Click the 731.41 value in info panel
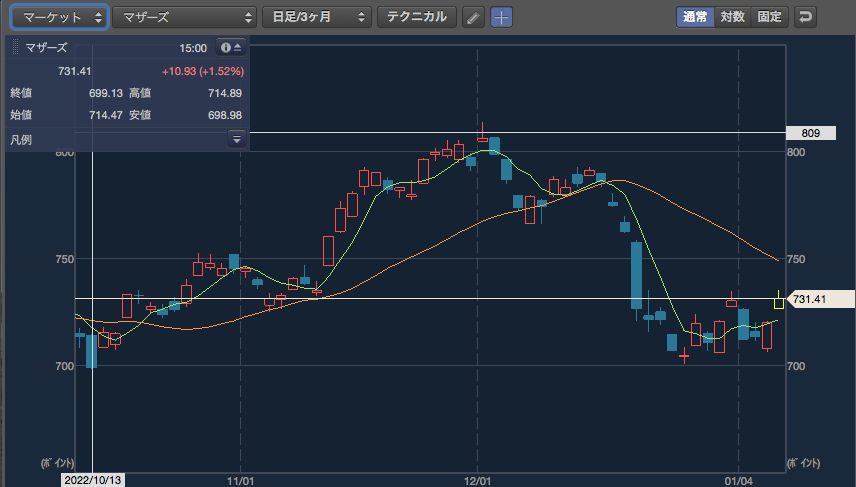 tap(75, 72)
